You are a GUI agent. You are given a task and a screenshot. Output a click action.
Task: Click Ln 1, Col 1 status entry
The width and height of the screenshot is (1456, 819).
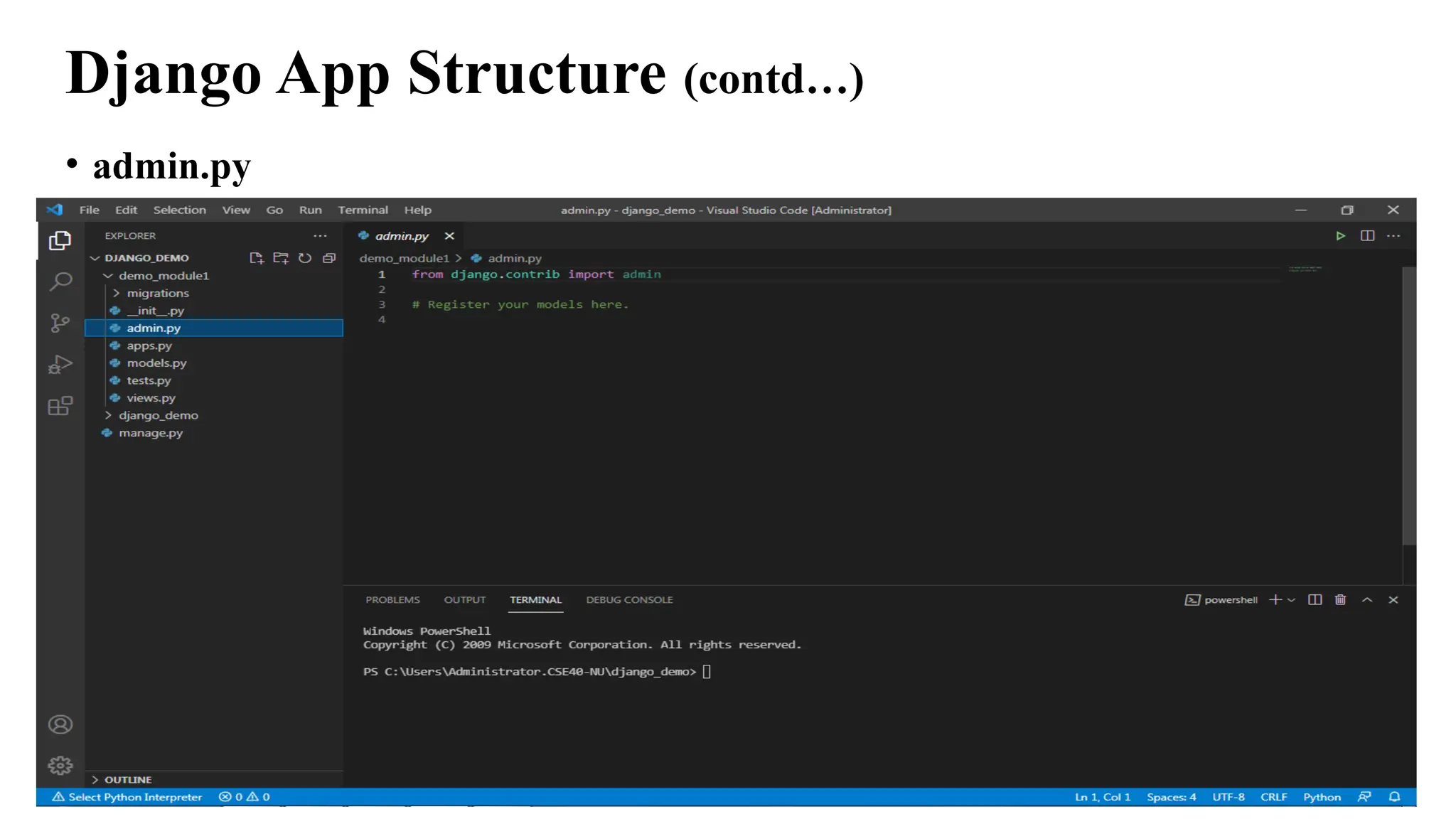1102,797
